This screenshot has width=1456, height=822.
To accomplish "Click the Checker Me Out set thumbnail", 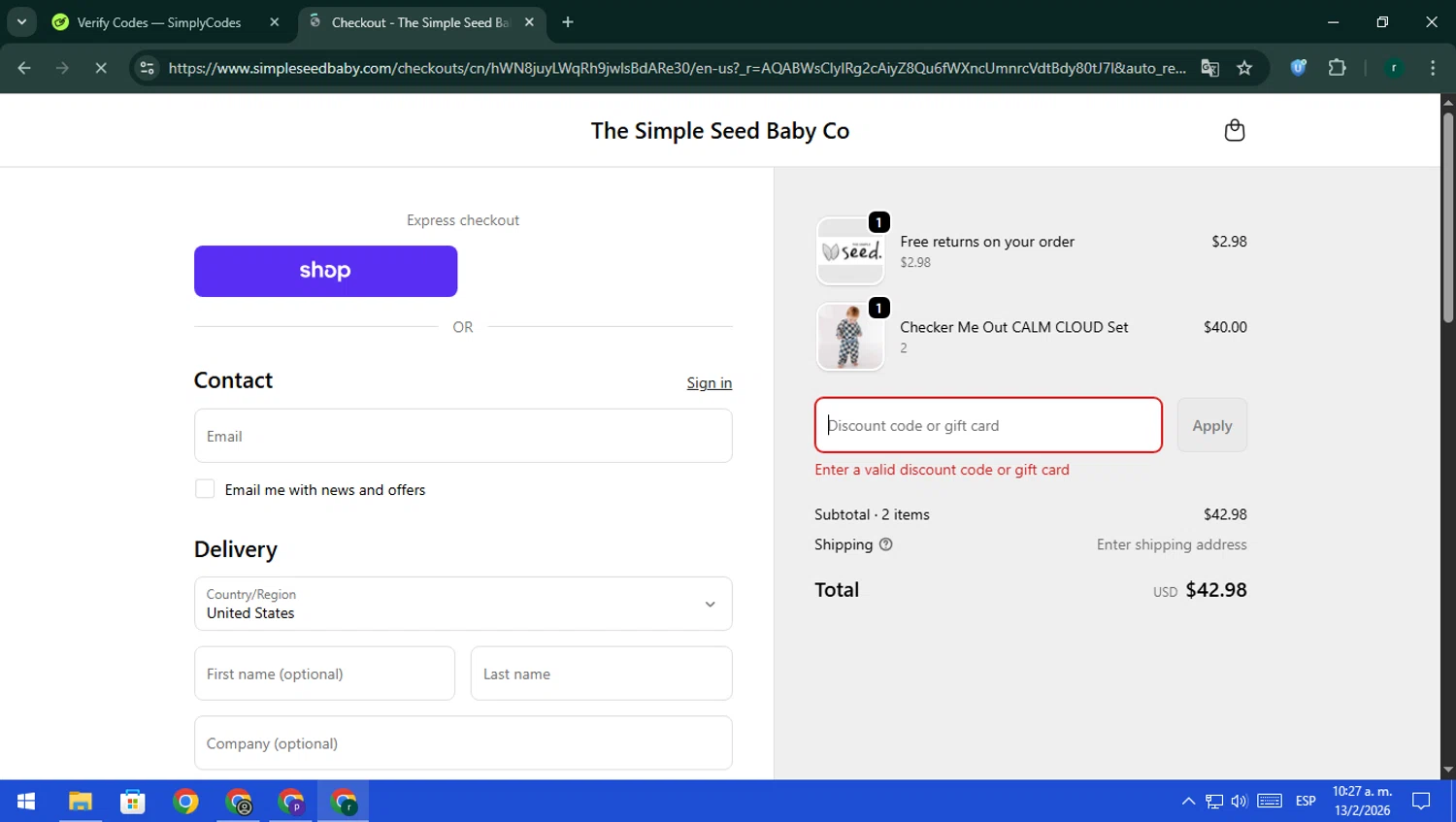I will click(x=849, y=337).
